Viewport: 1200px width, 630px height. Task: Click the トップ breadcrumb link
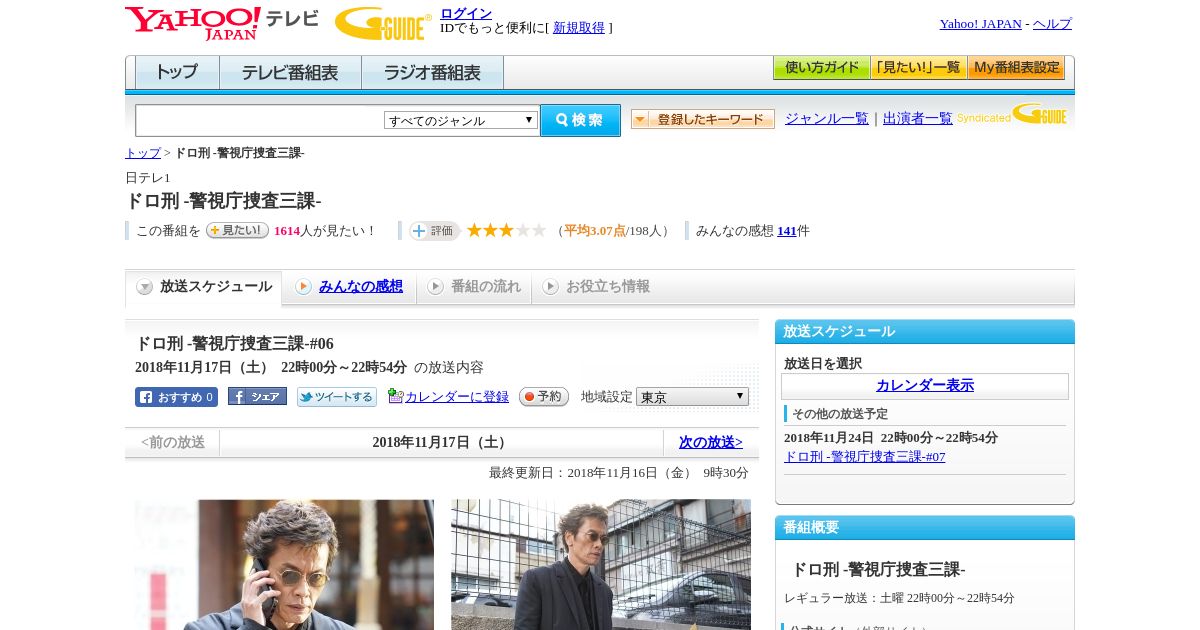point(143,153)
